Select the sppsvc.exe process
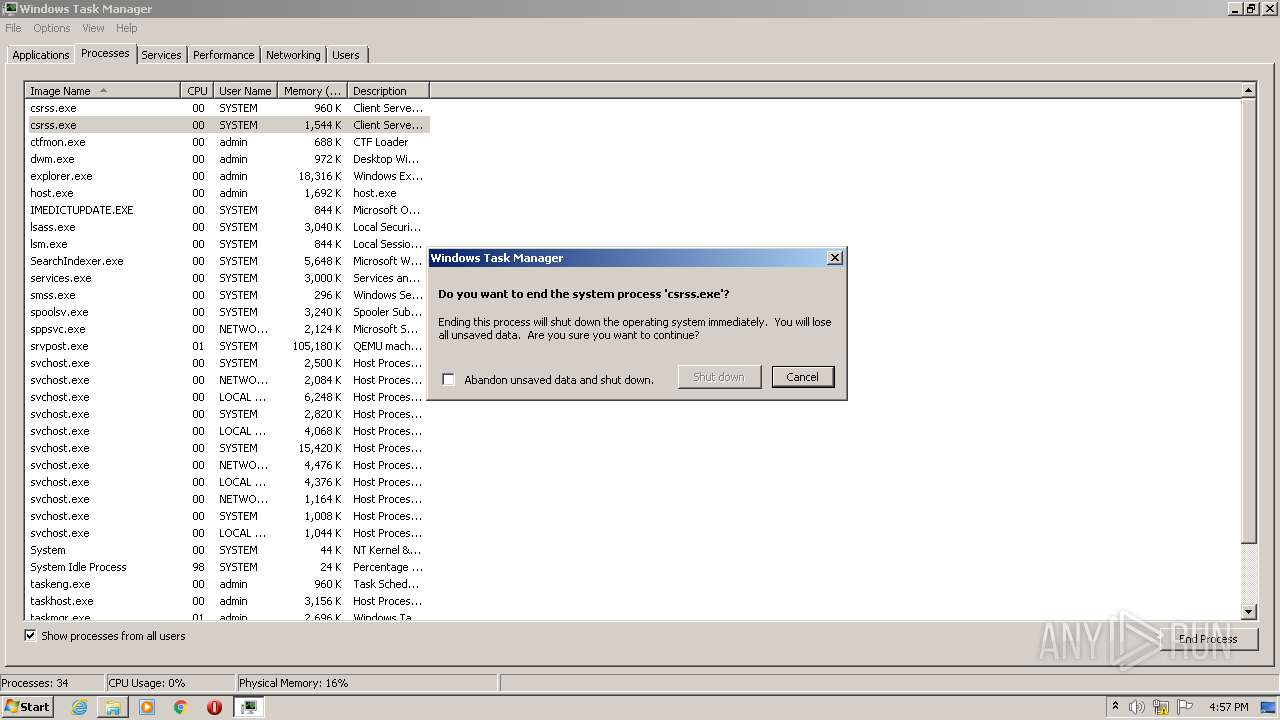 [x=227, y=329]
